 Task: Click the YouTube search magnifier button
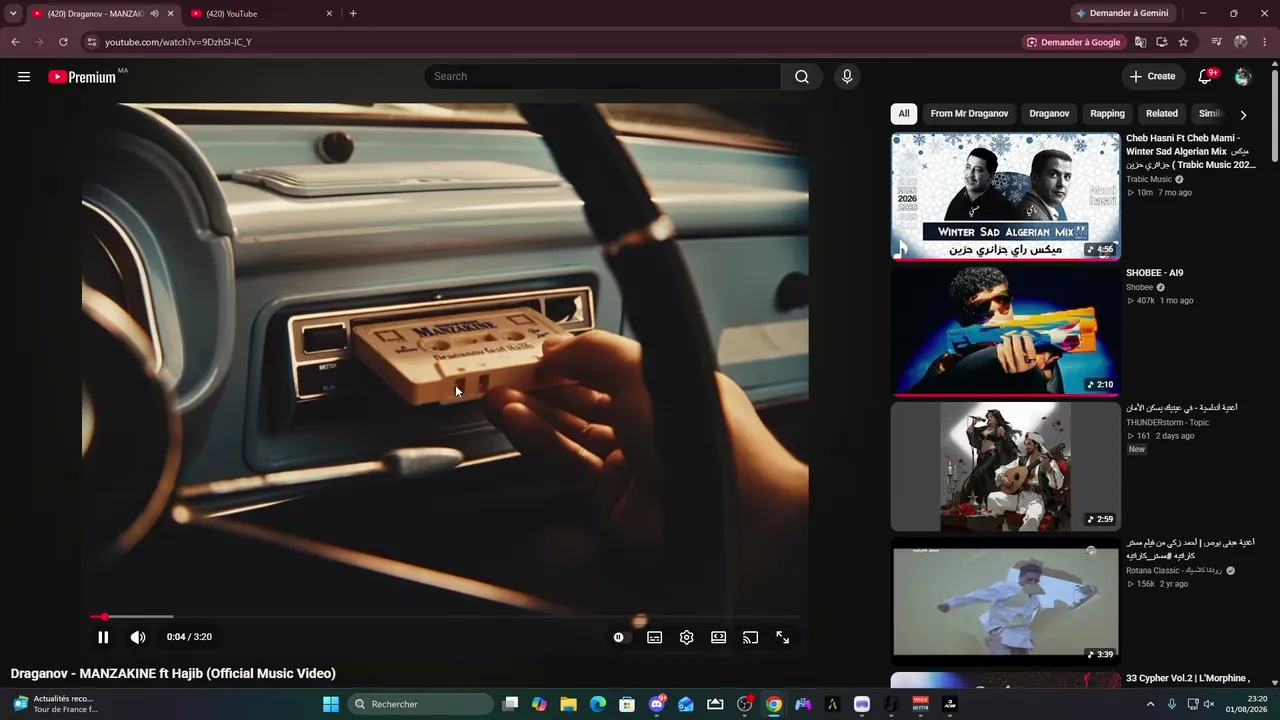point(802,77)
